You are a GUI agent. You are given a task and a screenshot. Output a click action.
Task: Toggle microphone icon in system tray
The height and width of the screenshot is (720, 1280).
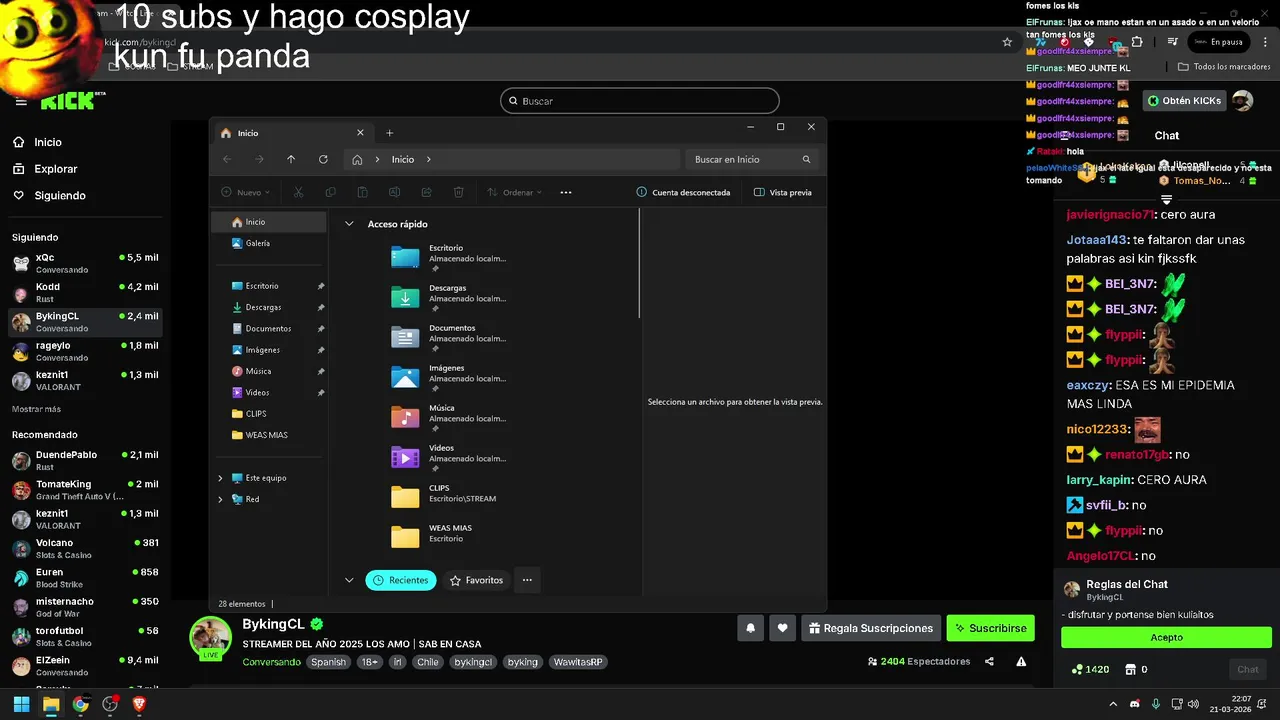pos(1155,704)
